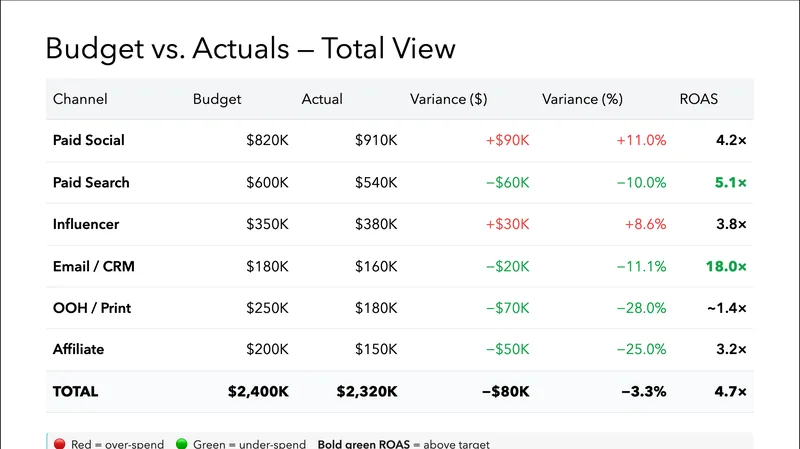Click the Affiliate channel cell
The width and height of the screenshot is (800, 449).
point(78,349)
